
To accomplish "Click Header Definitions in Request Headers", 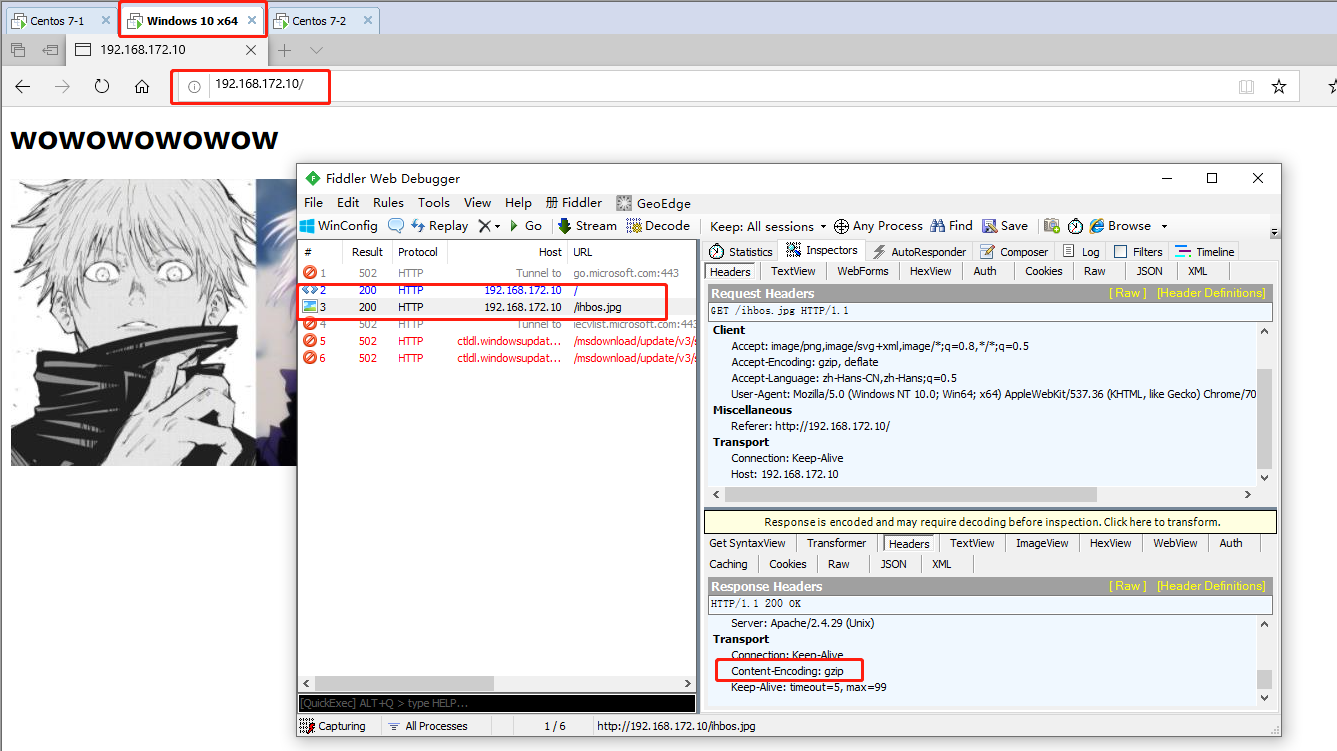I will 1211,293.
